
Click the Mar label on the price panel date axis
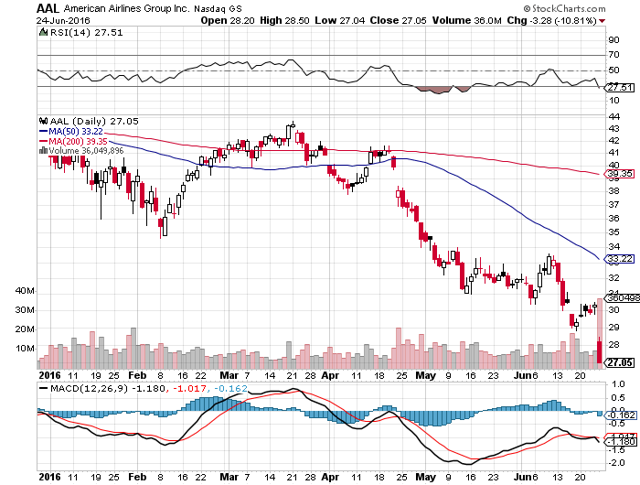(229, 376)
